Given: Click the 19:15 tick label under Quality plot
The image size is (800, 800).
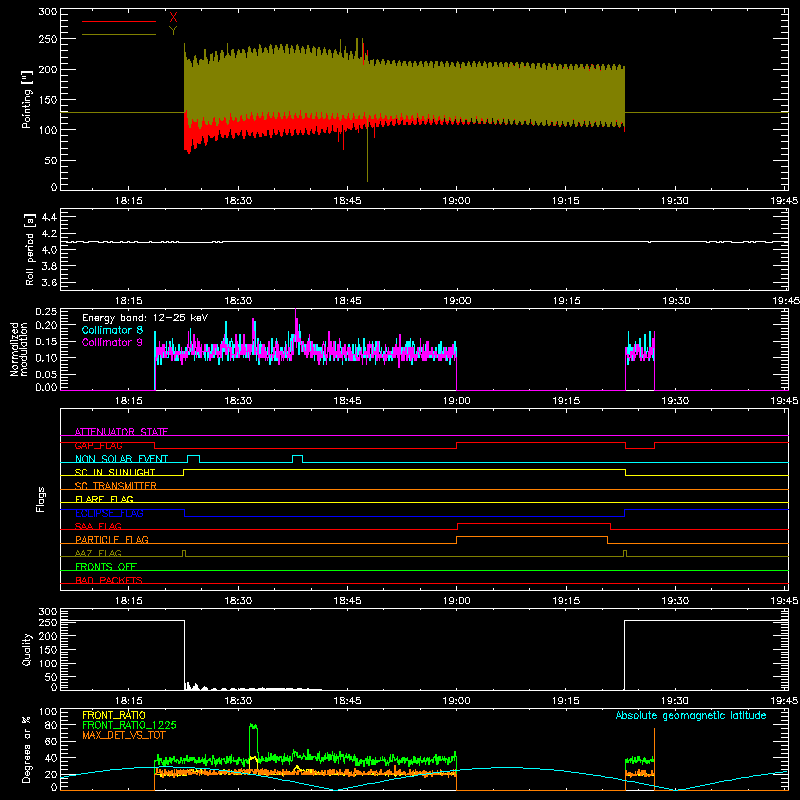Looking at the screenshot, I should click(566, 701).
